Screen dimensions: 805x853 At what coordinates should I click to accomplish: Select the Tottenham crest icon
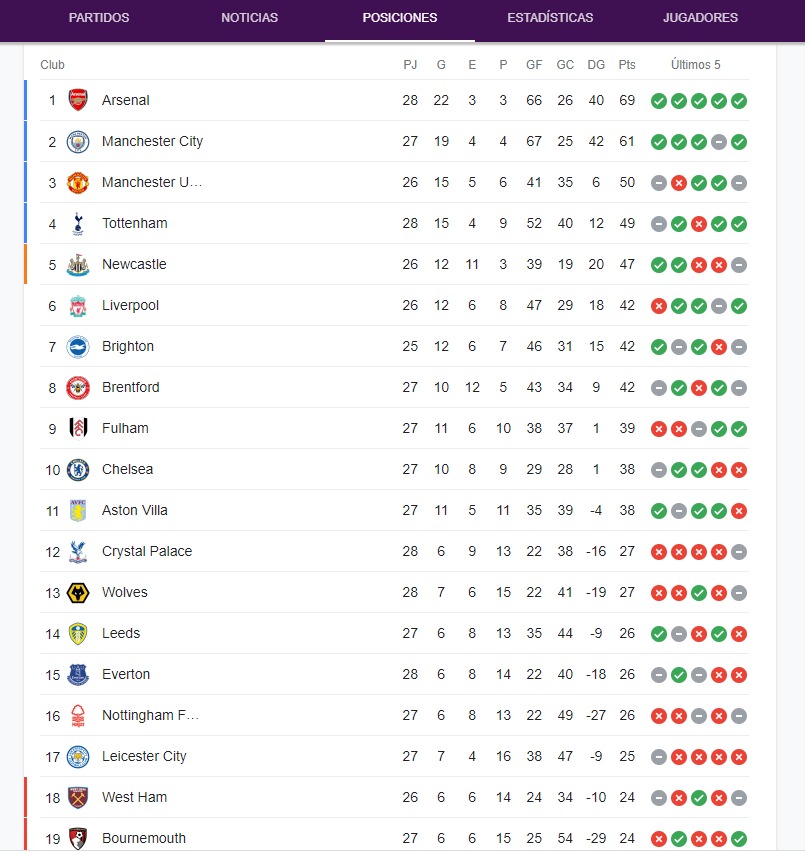pos(78,224)
